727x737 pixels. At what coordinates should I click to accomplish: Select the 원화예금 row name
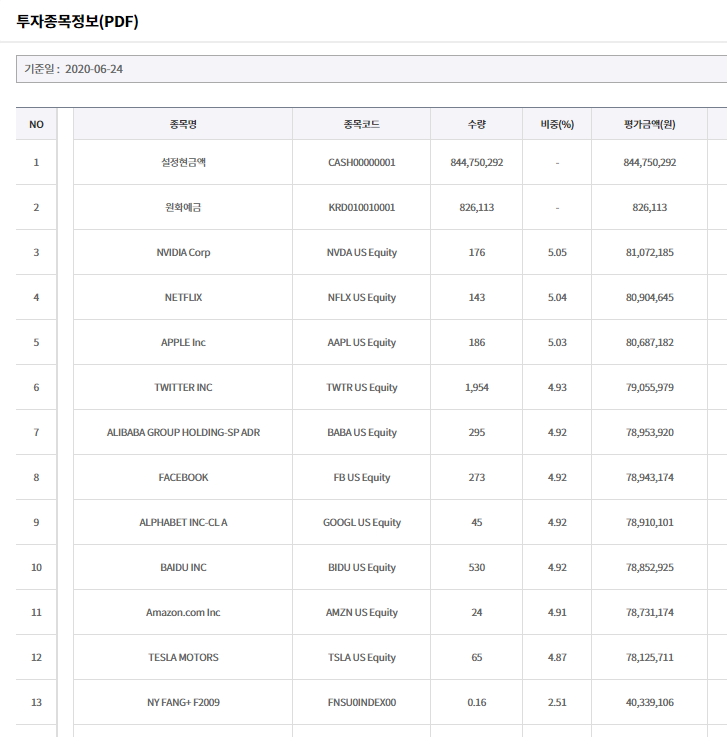[x=183, y=207]
